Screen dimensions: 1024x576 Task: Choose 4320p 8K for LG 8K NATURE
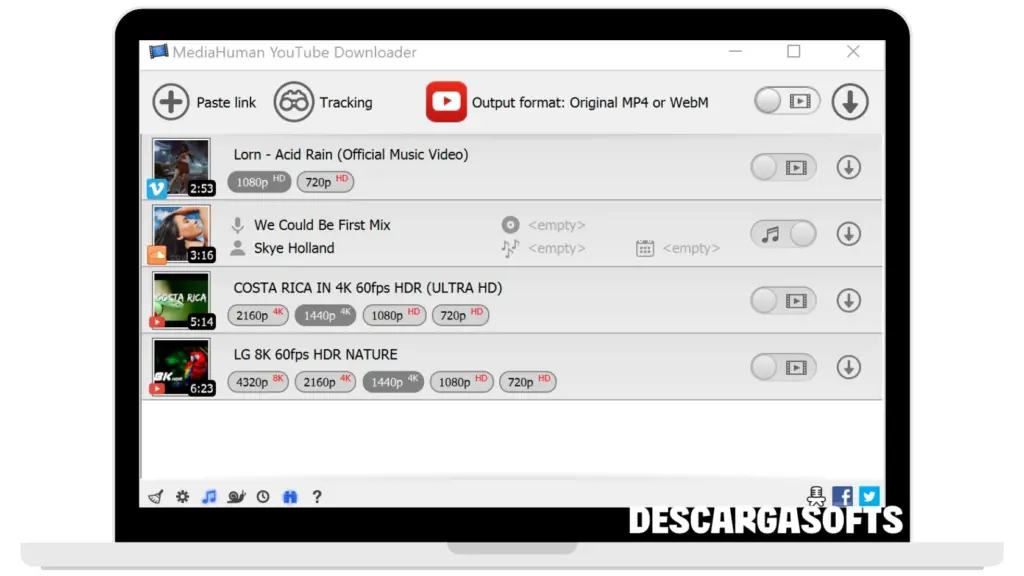tap(258, 382)
